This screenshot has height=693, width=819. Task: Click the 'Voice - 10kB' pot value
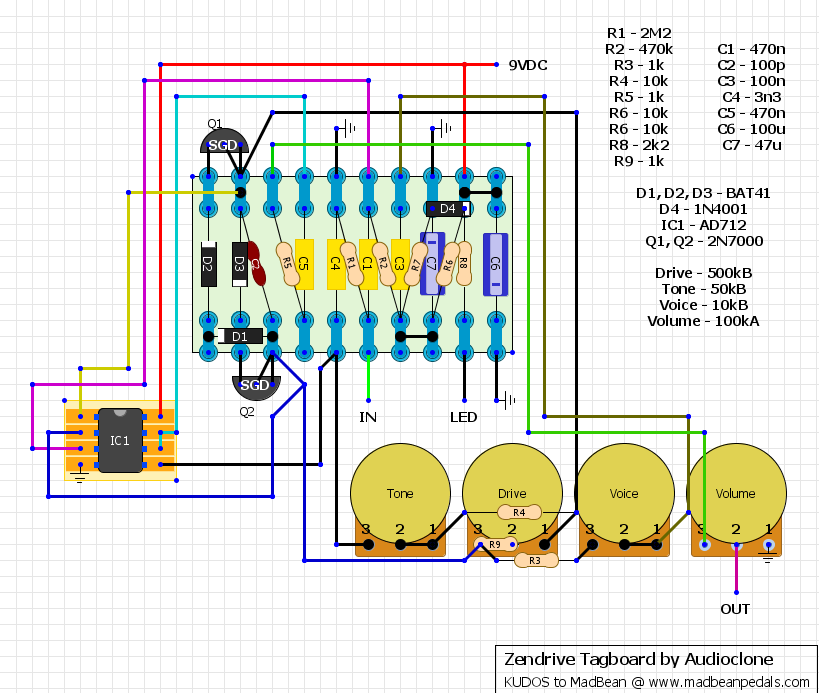coord(703,306)
